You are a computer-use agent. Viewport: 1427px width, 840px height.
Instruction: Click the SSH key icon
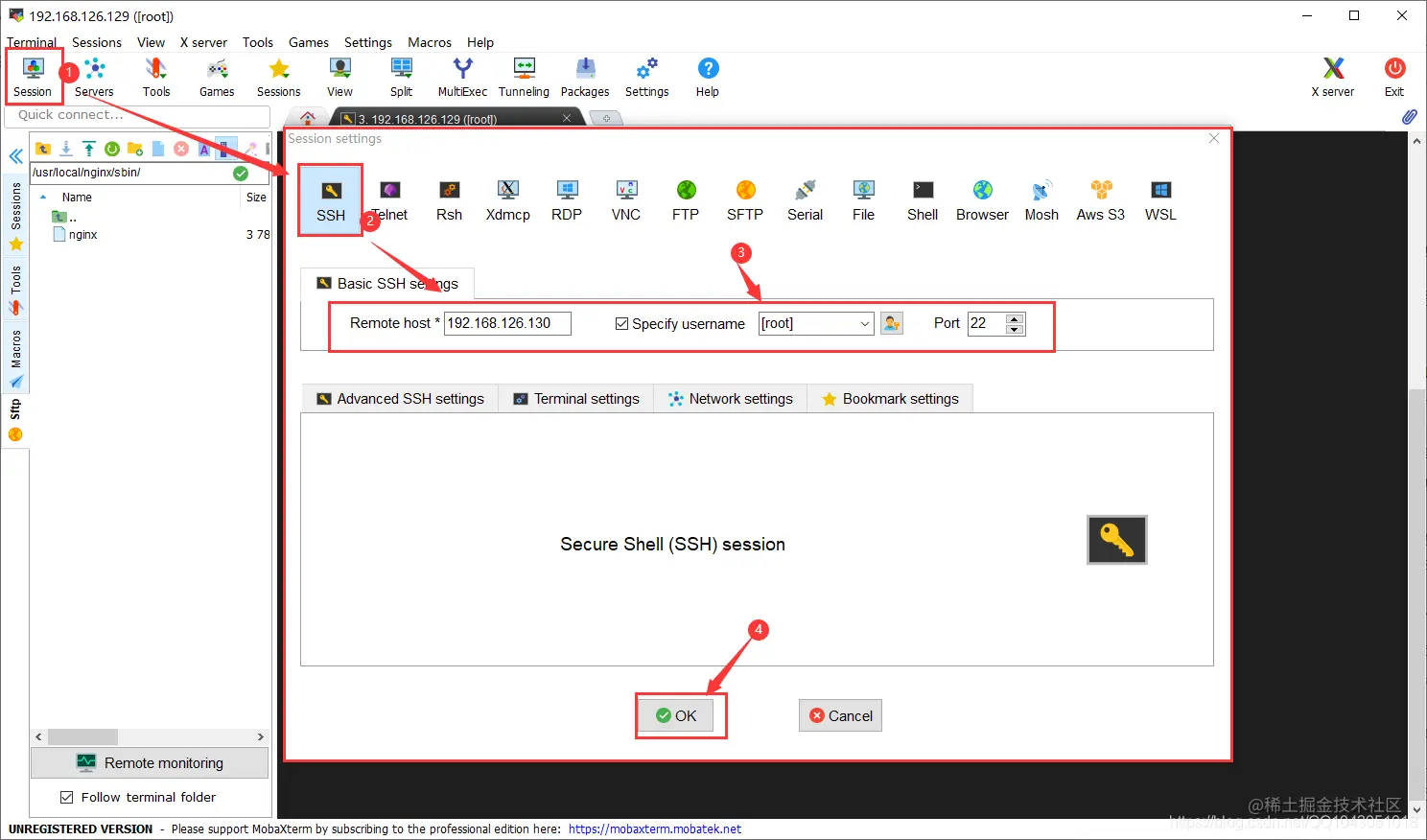[x=1117, y=540]
